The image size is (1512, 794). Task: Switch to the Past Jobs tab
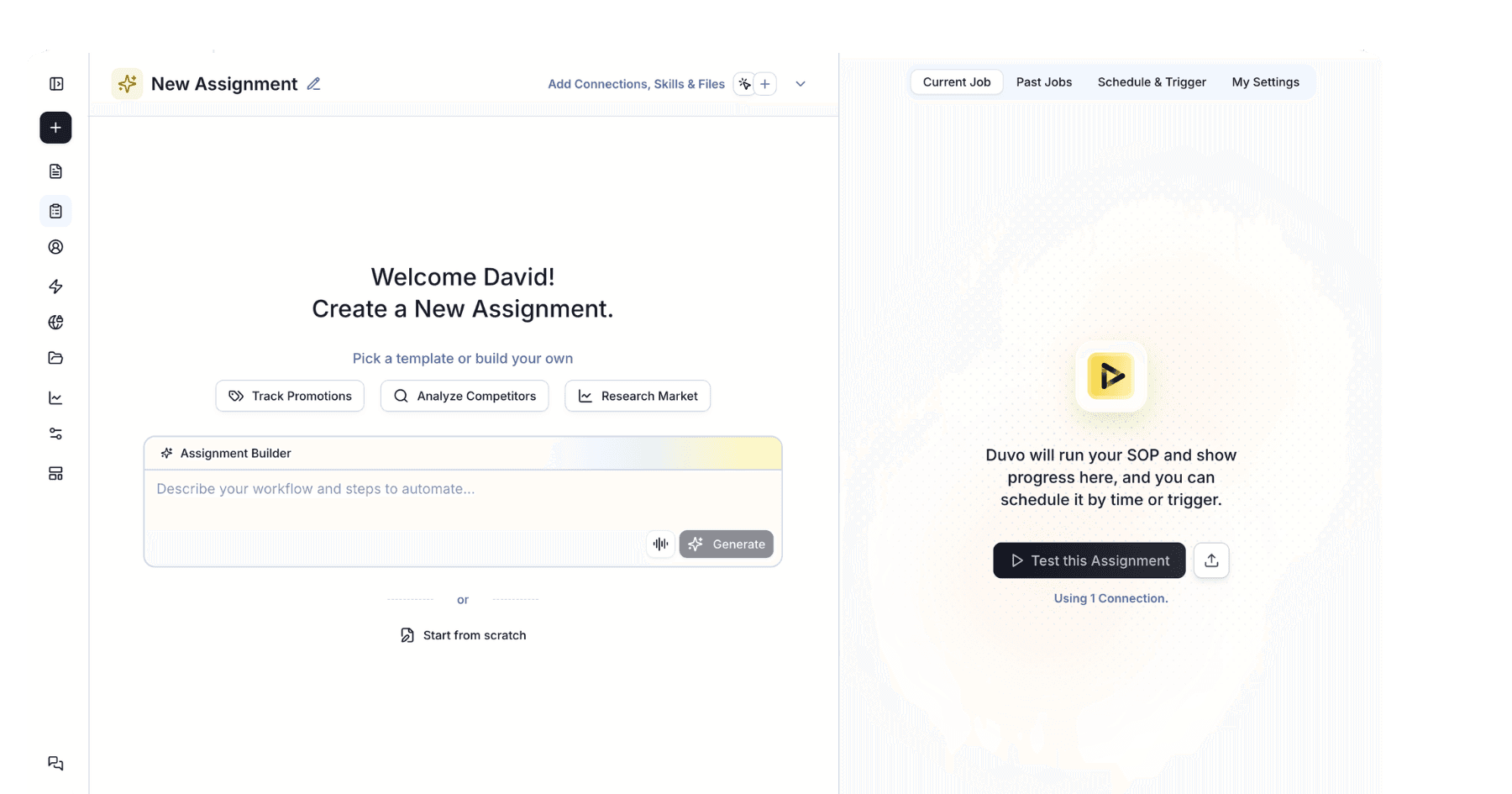point(1043,82)
